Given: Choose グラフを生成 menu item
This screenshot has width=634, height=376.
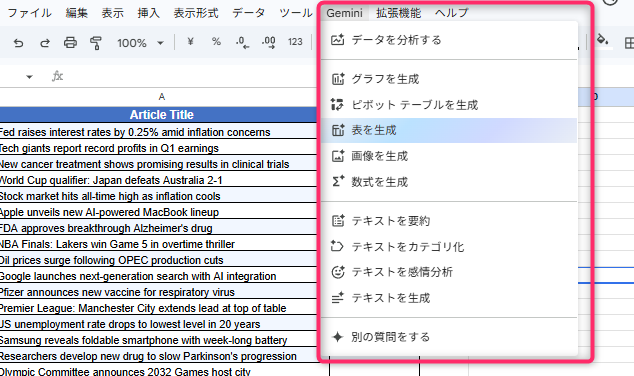Looking at the screenshot, I should [x=449, y=79].
